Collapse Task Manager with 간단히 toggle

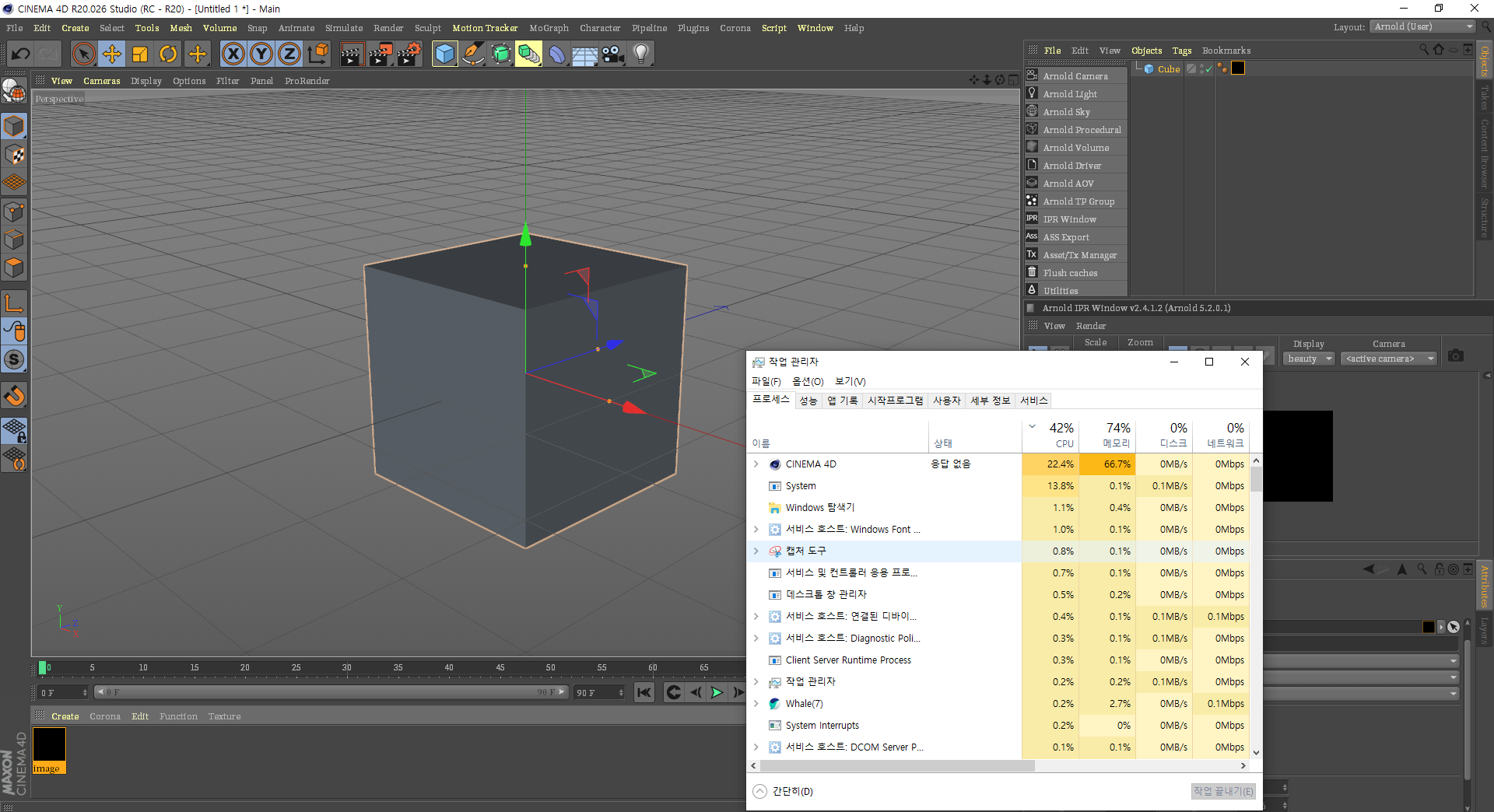pos(783,791)
